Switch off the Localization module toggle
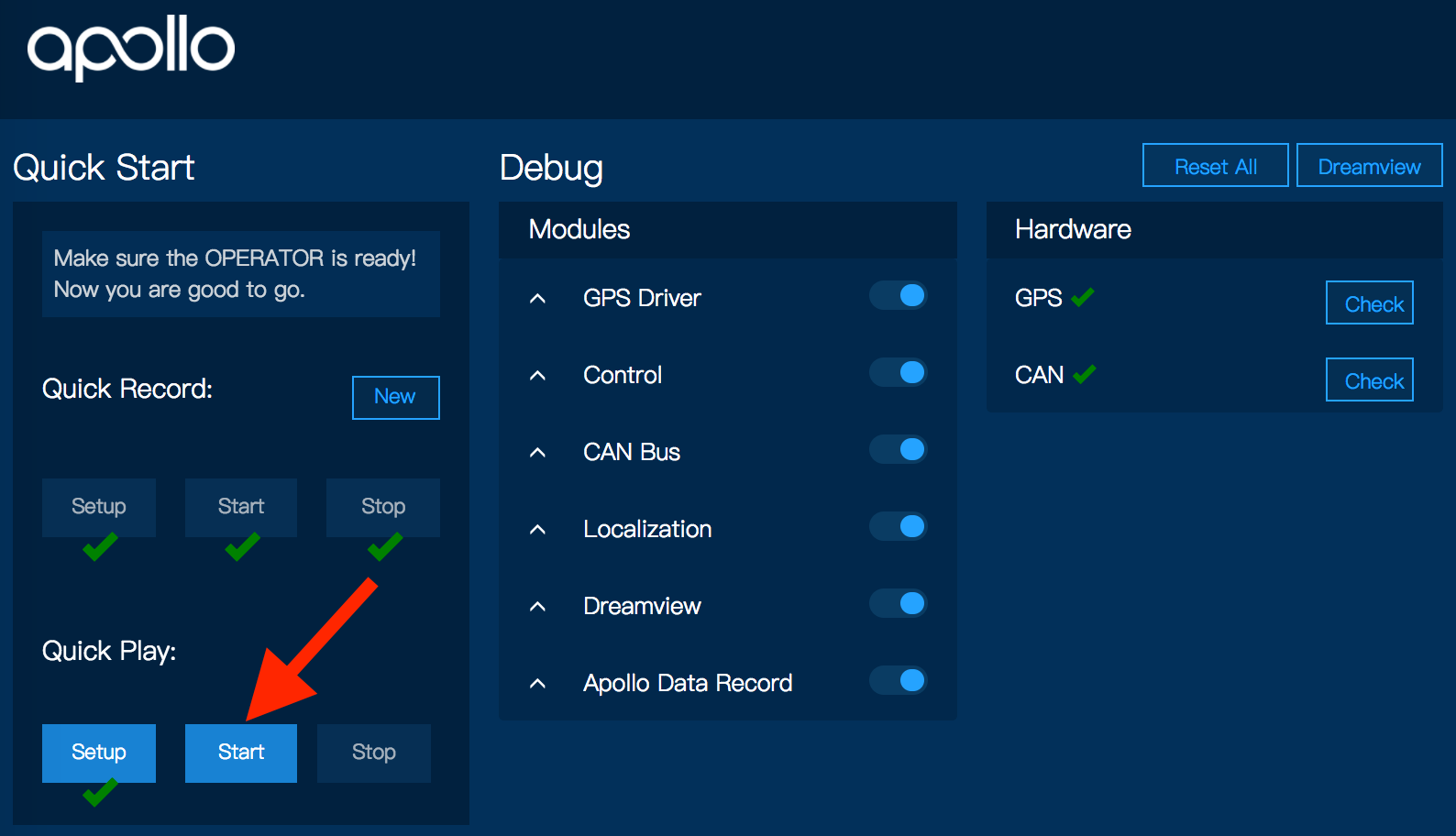The image size is (1456, 836). point(899,526)
